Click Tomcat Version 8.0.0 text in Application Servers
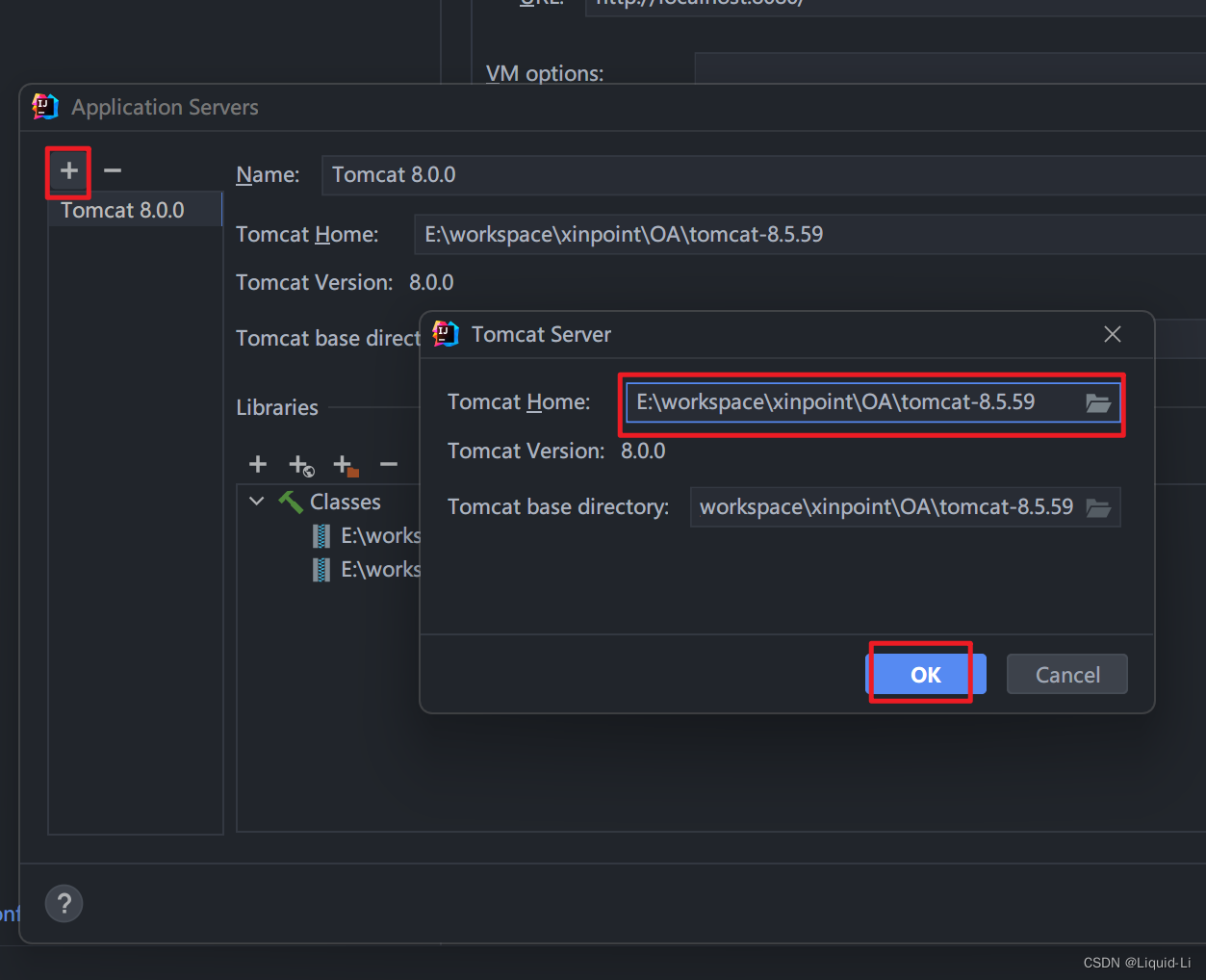Image resolution: width=1206 pixels, height=980 pixels. click(431, 283)
